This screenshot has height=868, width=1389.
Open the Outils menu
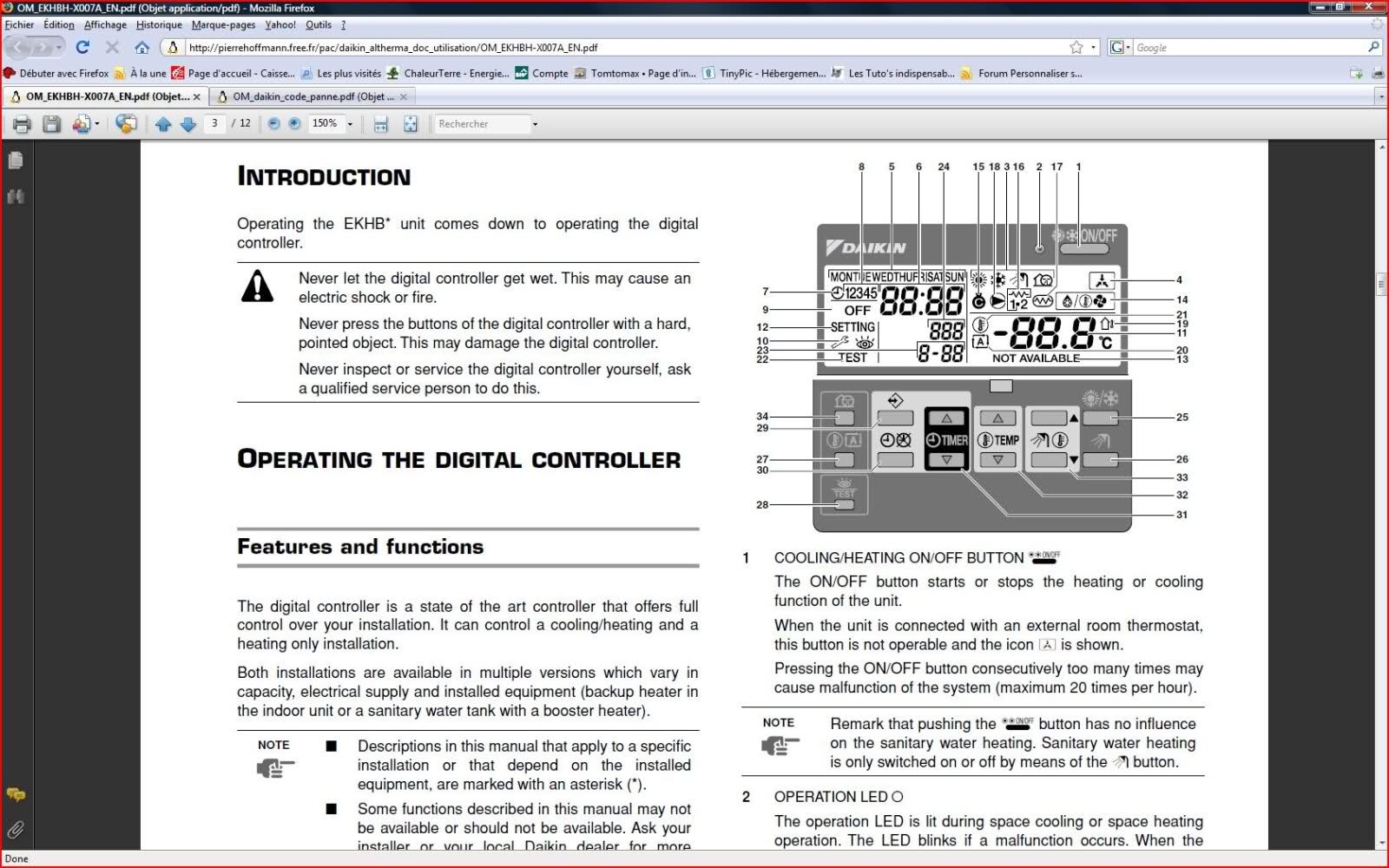pos(319,25)
